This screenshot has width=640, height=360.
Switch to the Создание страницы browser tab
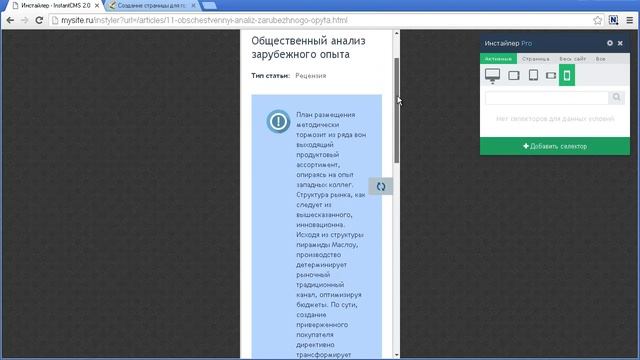(151, 6)
